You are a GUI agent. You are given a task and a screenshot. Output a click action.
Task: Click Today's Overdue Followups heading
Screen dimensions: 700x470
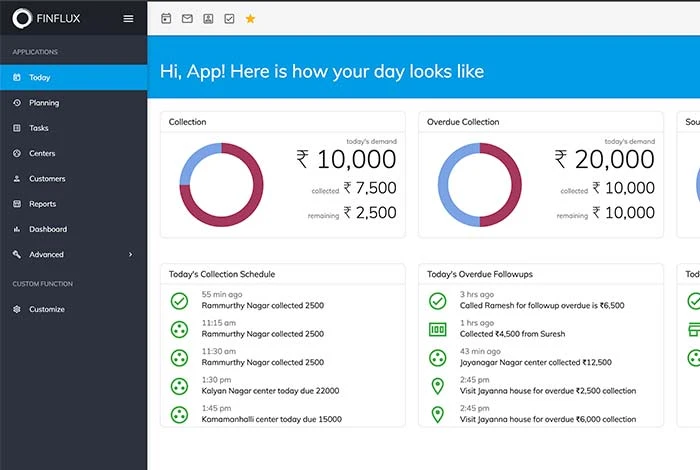pyautogui.click(x=480, y=274)
